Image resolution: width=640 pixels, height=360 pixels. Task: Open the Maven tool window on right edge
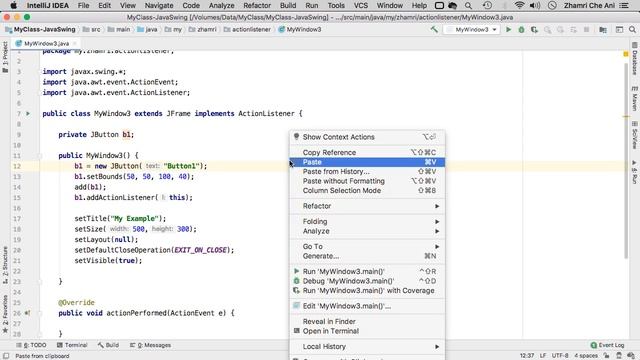click(x=635, y=98)
